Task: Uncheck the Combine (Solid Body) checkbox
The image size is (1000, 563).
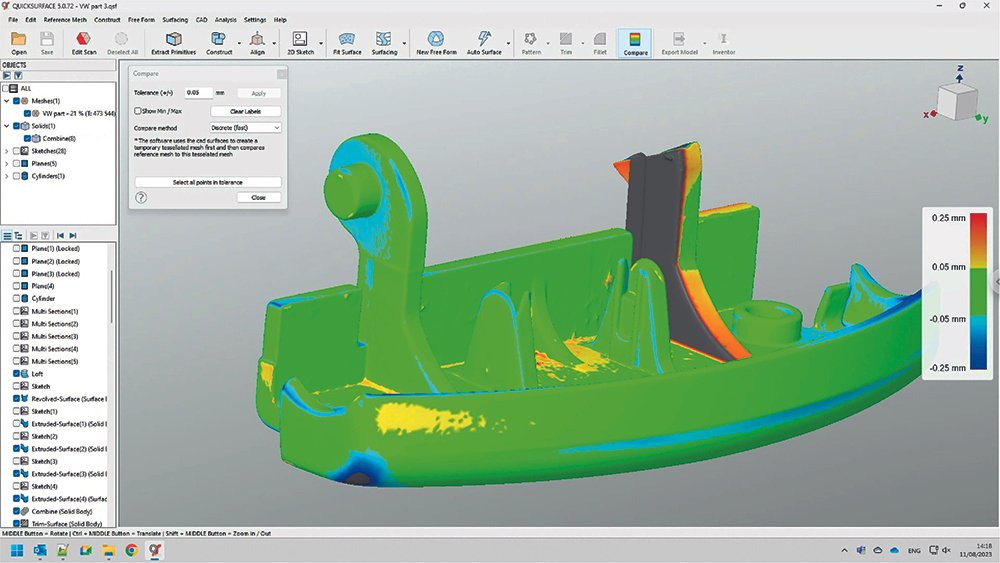Action: click(17, 511)
